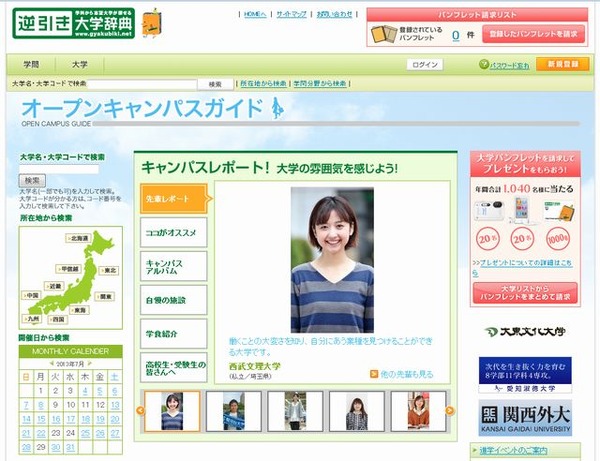Click 登録したパンフレットを請求 button
Image resolution: width=600 pixels, height=461 pixels.
tap(533, 34)
